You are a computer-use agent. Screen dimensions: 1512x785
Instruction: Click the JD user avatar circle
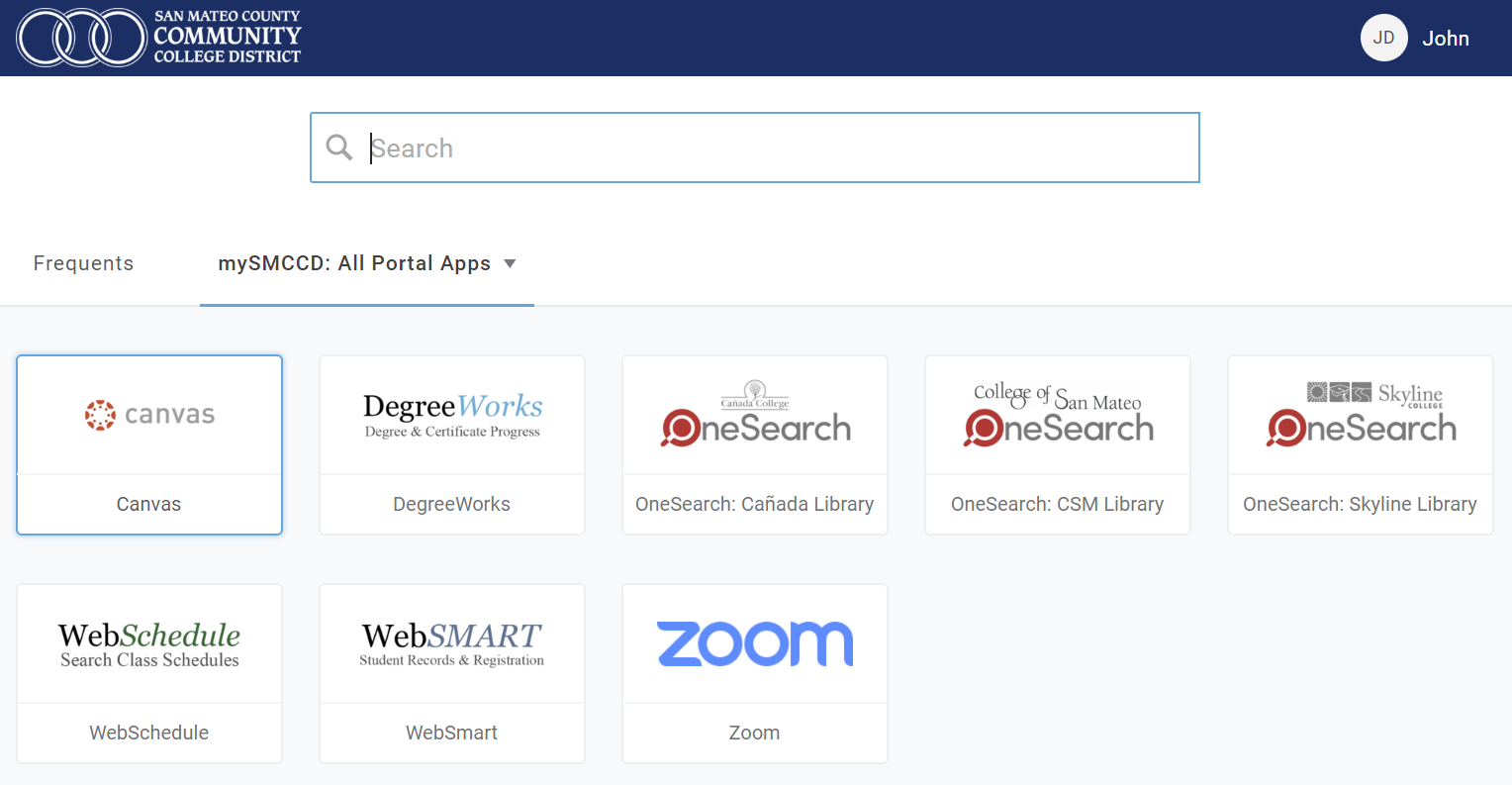click(1383, 38)
